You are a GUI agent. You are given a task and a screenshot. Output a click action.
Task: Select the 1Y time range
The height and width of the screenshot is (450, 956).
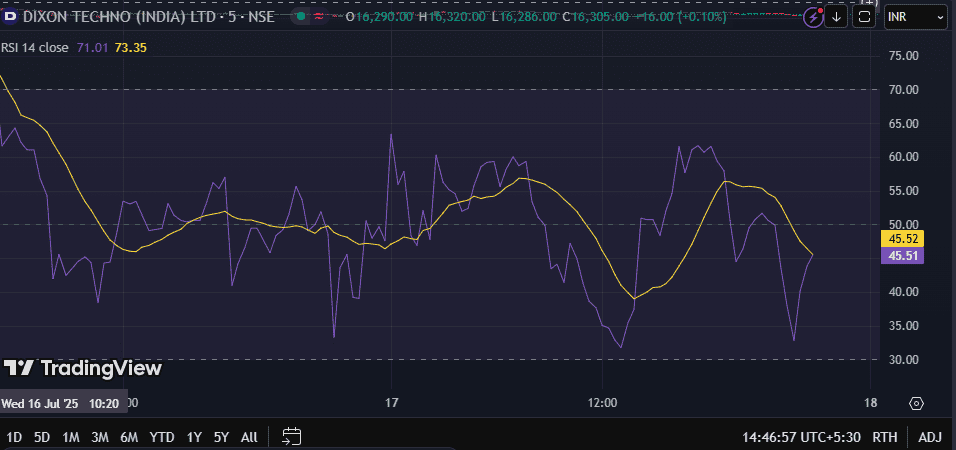194,437
